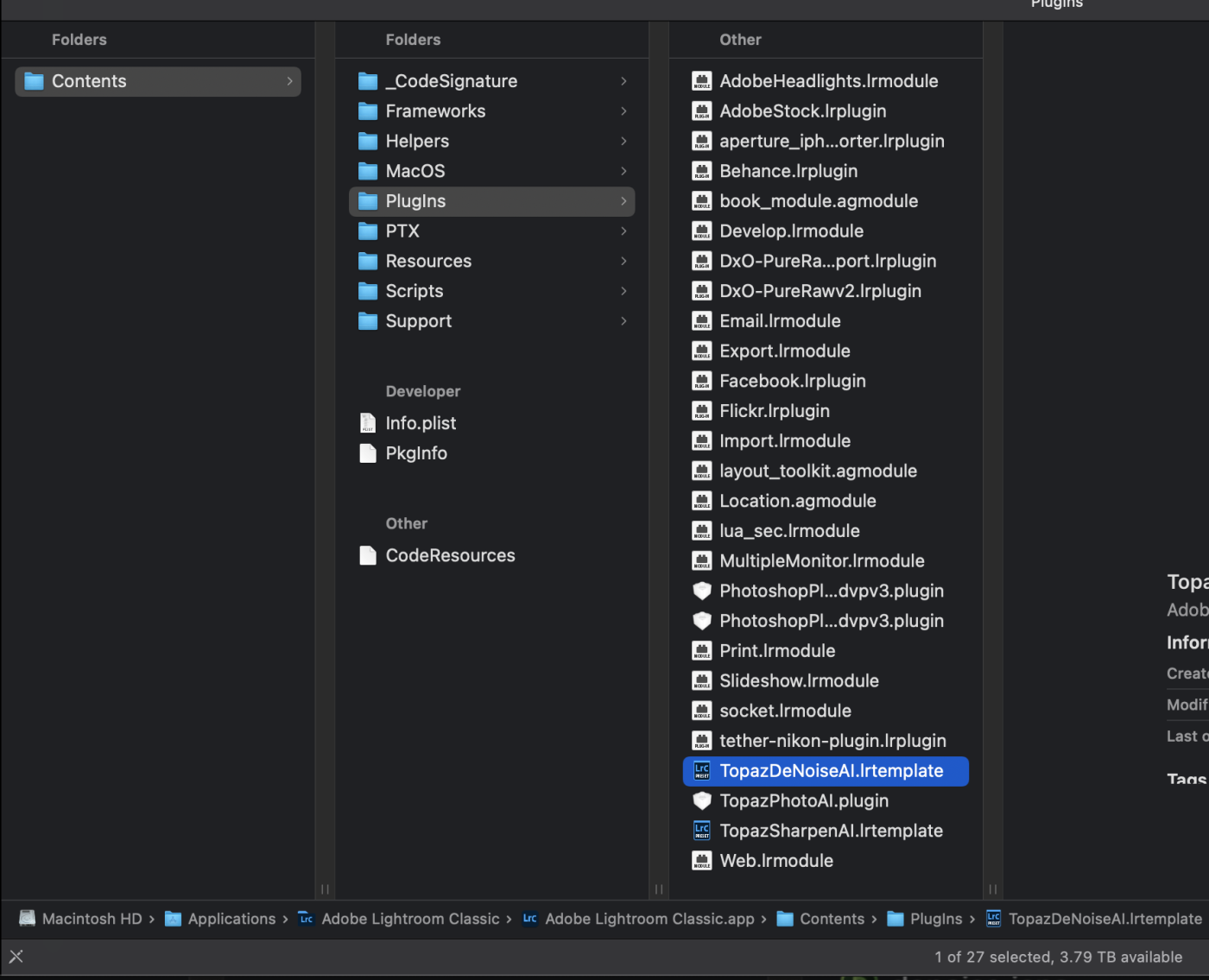Click column resize handle after Other column
The height and width of the screenshot is (980, 1209).
tap(993, 889)
